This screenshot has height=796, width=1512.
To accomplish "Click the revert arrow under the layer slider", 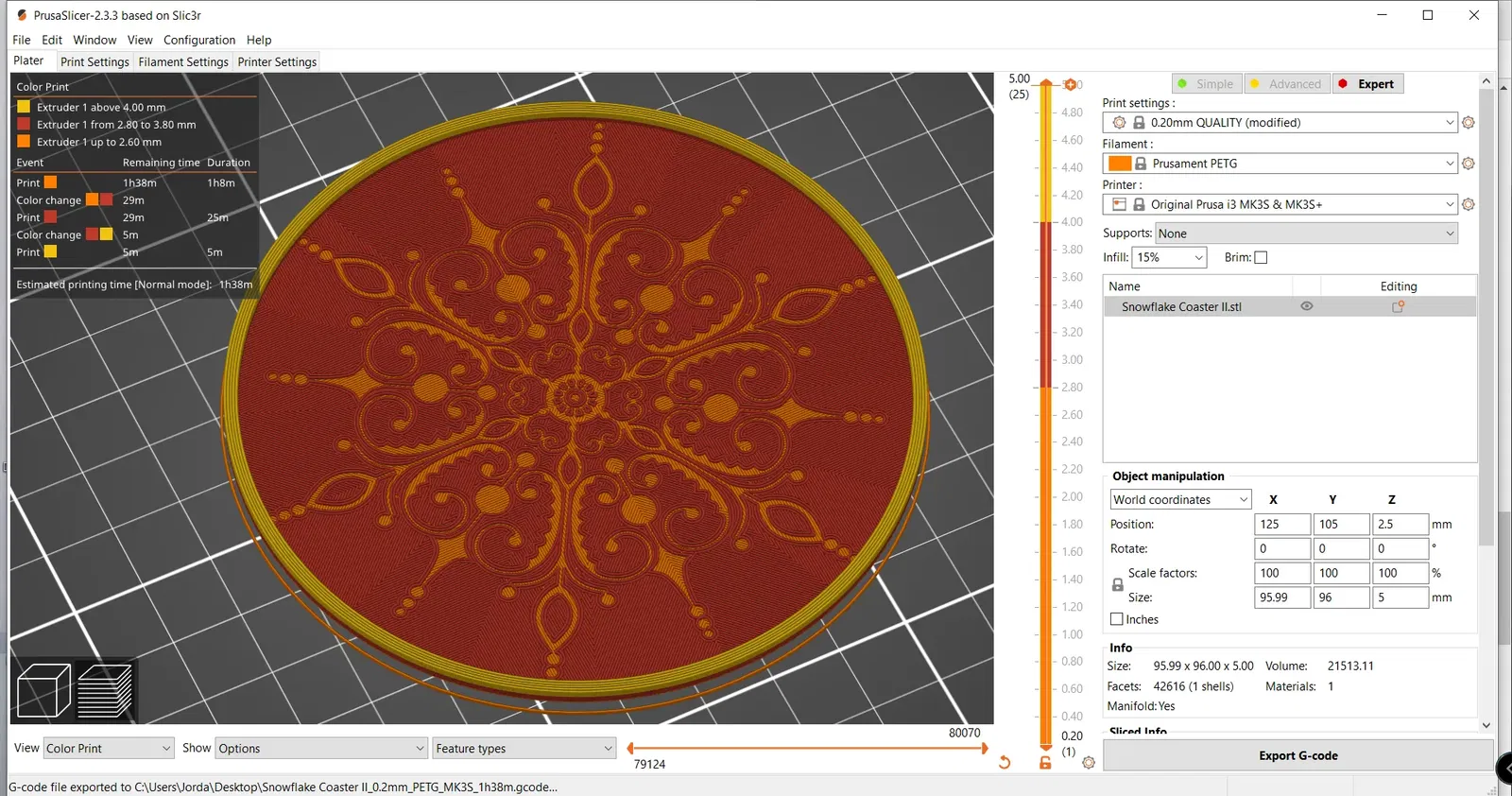I will click(1005, 762).
